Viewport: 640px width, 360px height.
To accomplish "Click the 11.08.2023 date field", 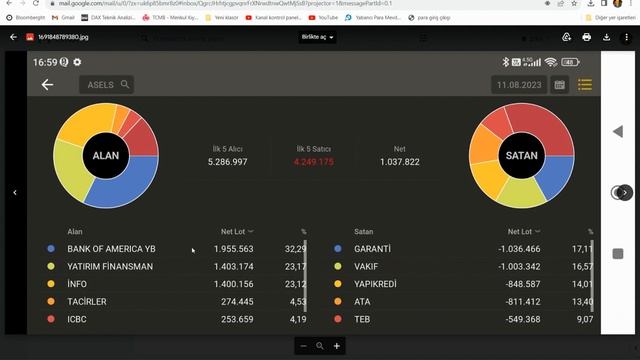I will click(519, 85).
